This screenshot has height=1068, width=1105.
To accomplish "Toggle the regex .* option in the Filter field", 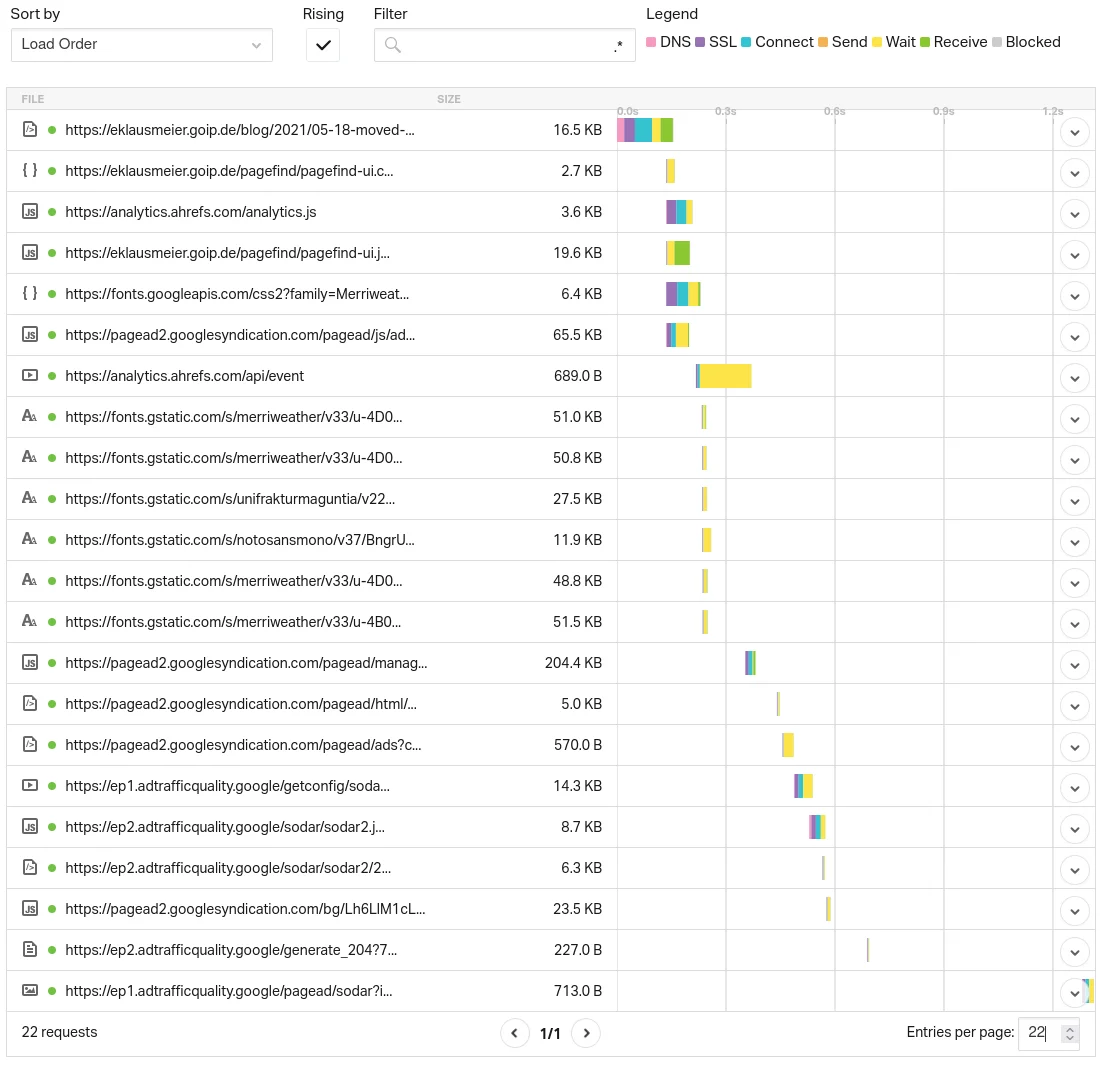I will coord(618,45).
